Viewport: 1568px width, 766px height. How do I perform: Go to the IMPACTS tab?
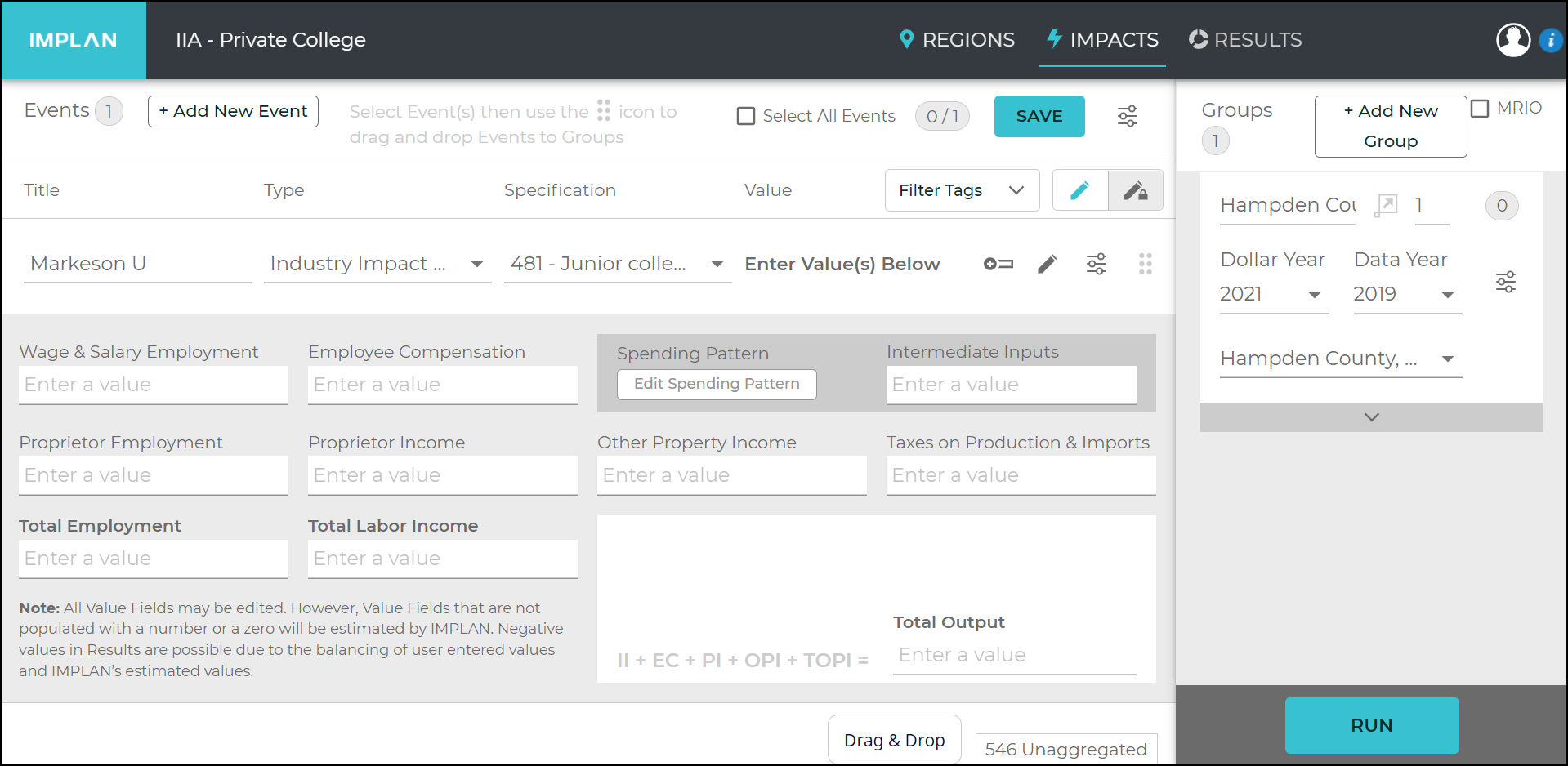(x=1102, y=39)
